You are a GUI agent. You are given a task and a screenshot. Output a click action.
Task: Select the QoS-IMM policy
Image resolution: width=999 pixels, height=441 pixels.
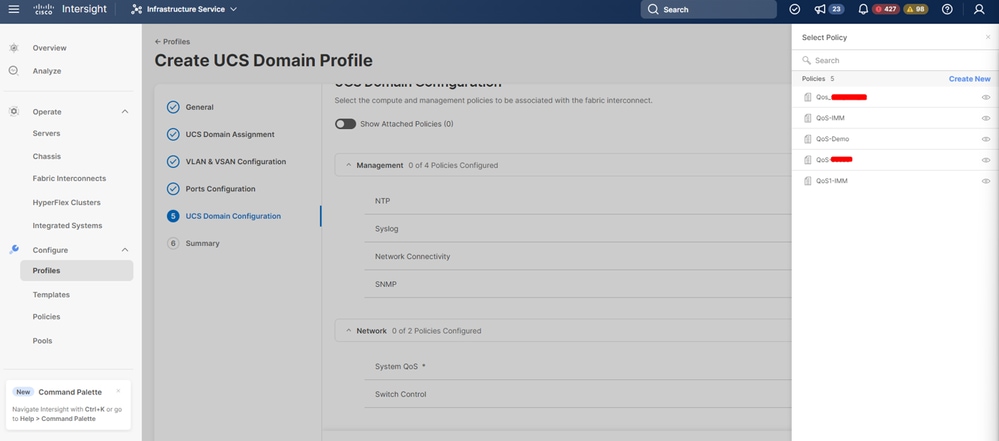895,118
